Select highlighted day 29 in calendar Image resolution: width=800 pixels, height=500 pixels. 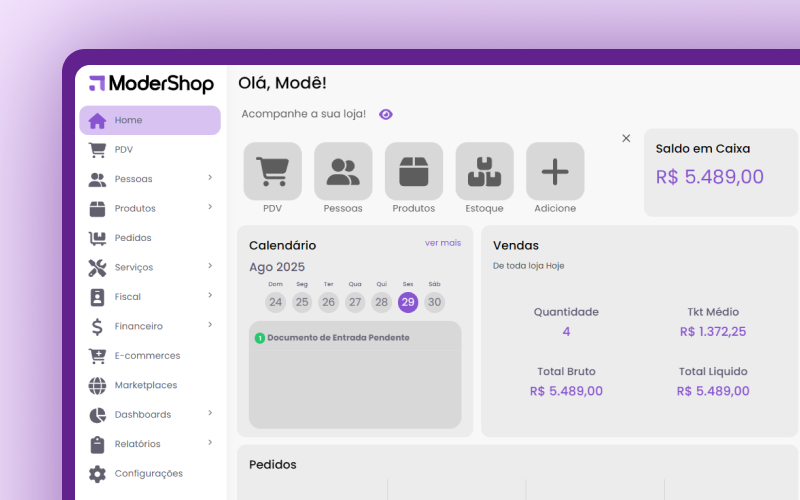pos(408,302)
